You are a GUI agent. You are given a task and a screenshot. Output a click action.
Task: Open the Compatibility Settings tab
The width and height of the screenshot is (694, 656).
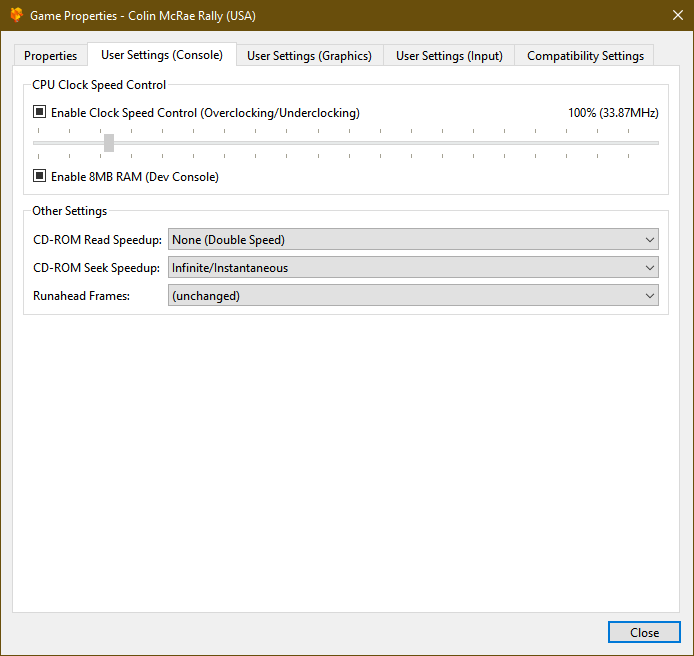click(x=585, y=56)
